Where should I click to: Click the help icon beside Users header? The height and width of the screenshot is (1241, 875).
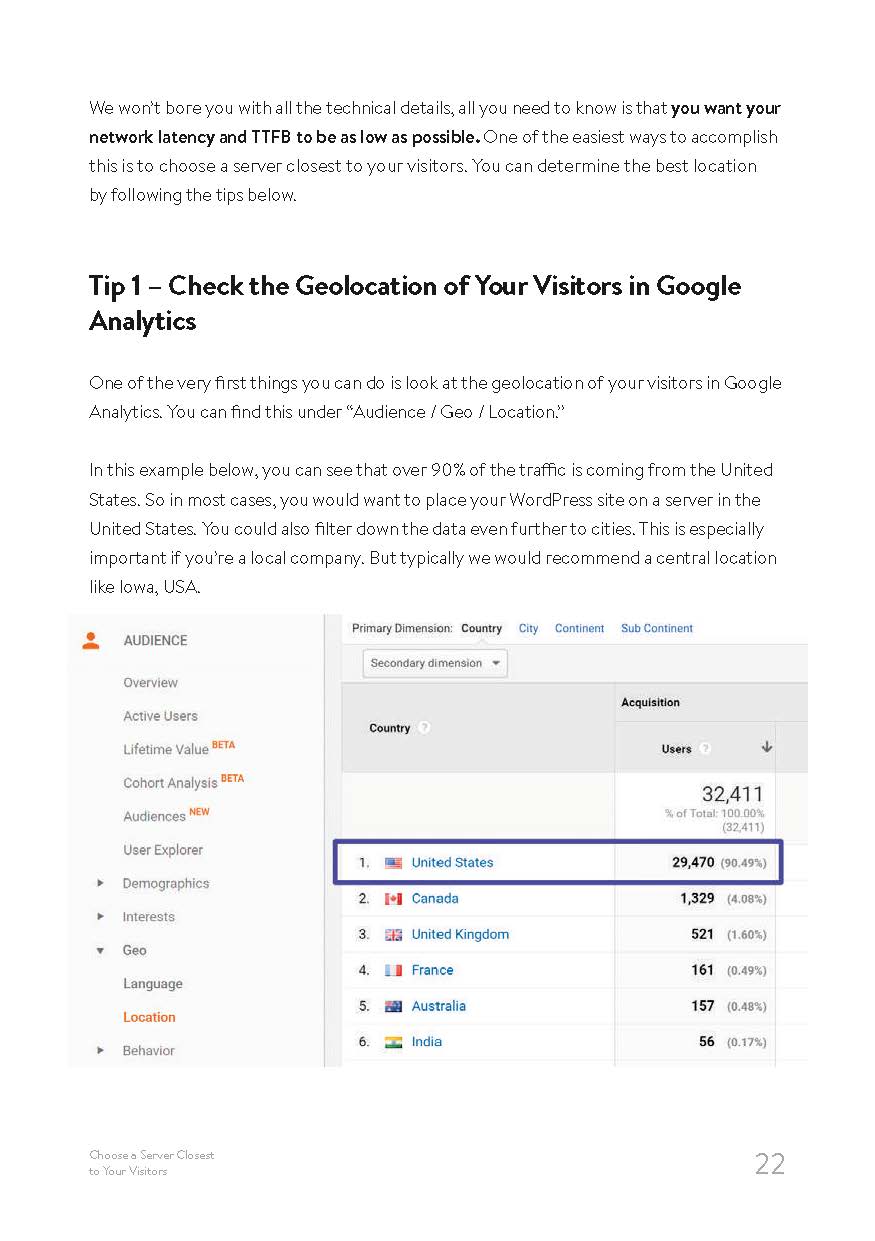pyautogui.click(x=705, y=748)
